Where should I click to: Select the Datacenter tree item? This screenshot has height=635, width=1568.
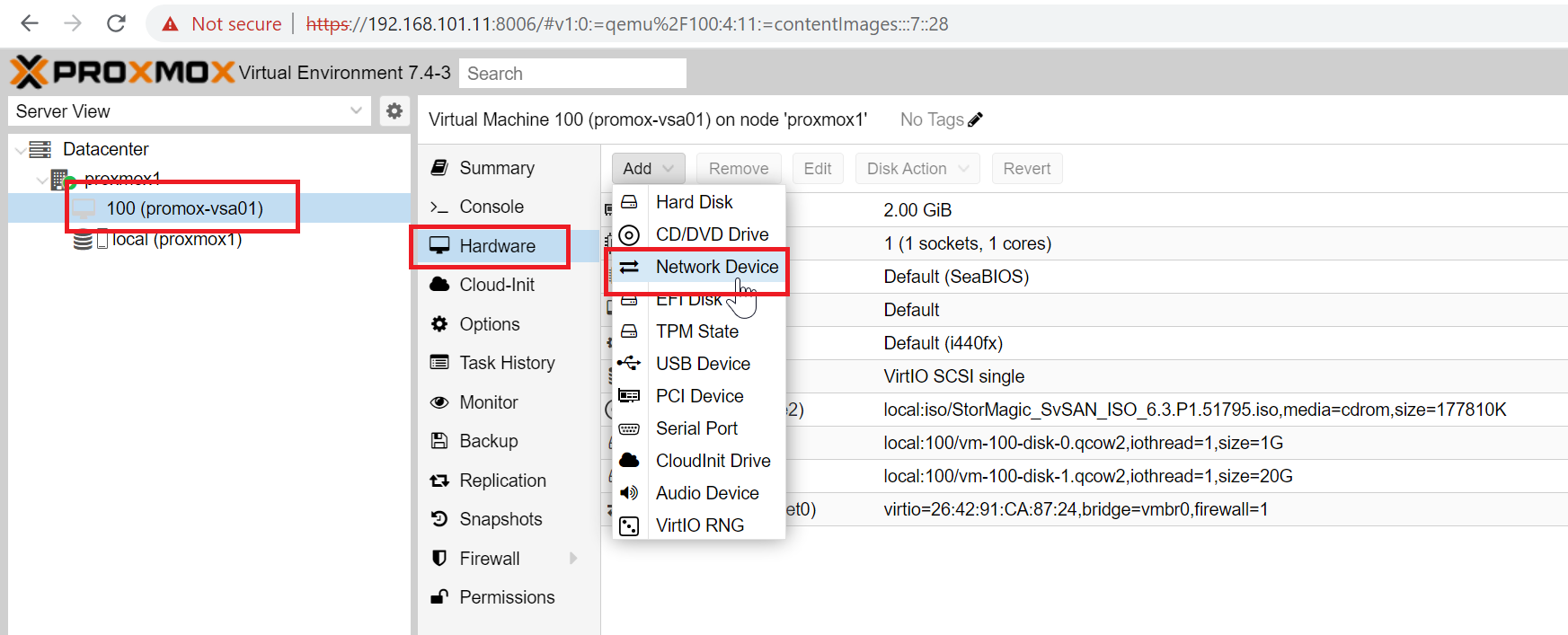click(209, 149)
